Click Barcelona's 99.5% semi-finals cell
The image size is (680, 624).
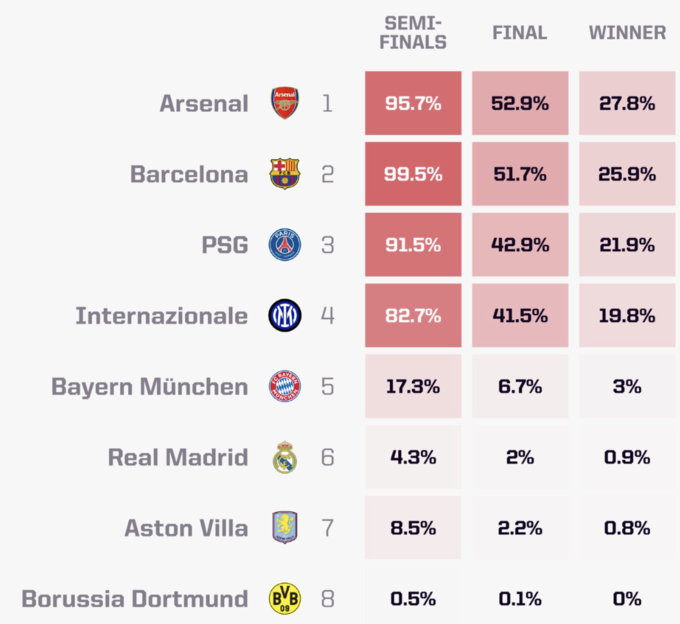point(413,174)
